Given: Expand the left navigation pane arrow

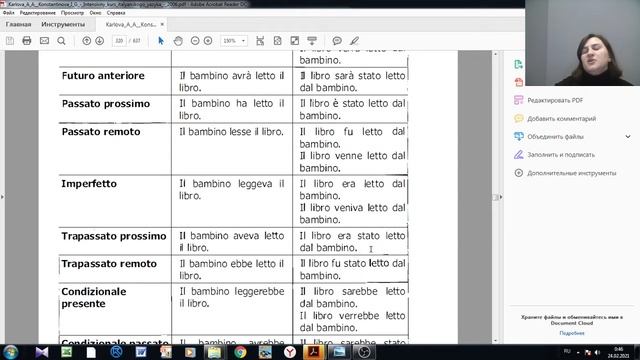Looking at the screenshot, I should pyautogui.click(x=2, y=197).
